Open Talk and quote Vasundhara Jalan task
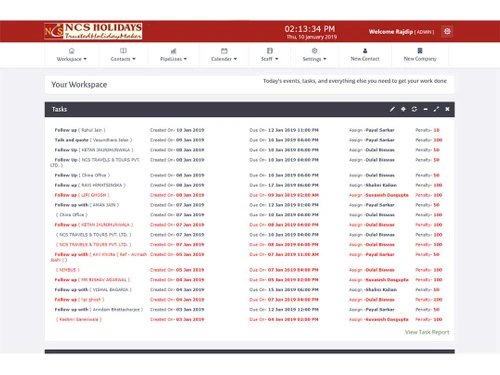Image resolution: width=500 pixels, height=375 pixels. [93, 140]
